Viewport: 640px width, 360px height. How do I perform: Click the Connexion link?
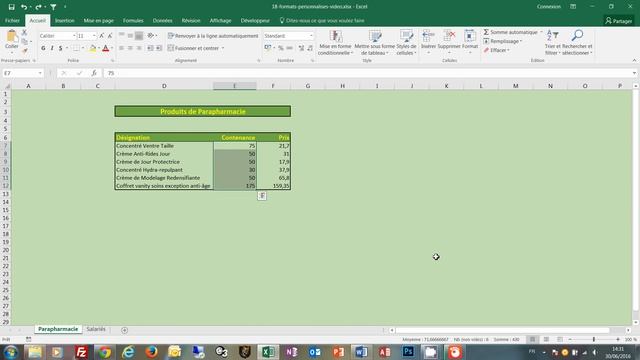click(x=549, y=7)
